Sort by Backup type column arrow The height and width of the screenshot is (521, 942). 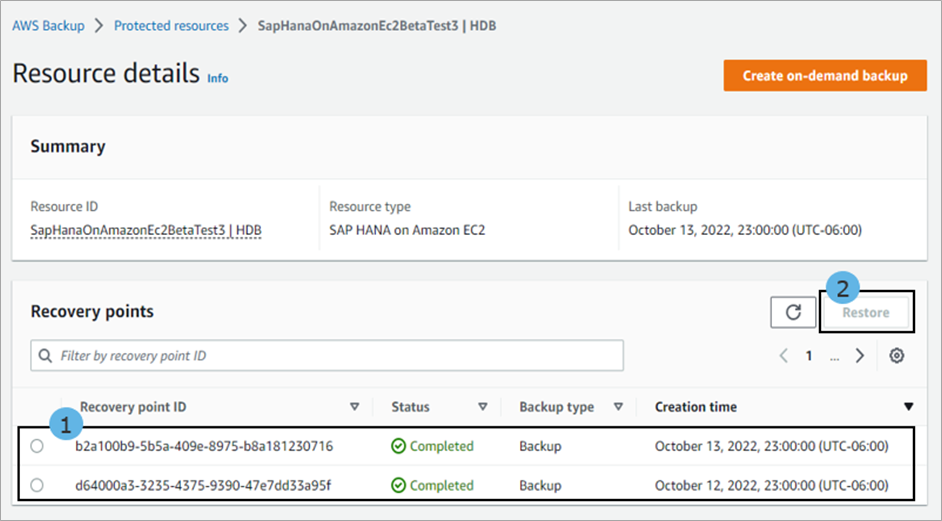coord(618,407)
